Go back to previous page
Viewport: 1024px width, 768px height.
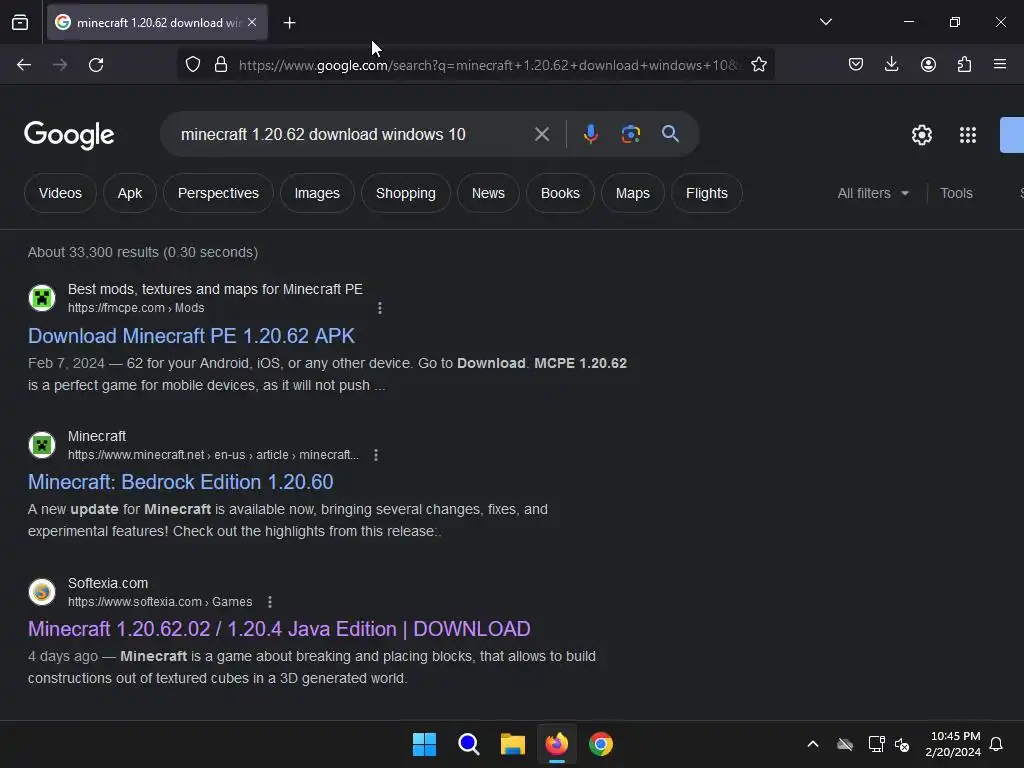pos(24,65)
